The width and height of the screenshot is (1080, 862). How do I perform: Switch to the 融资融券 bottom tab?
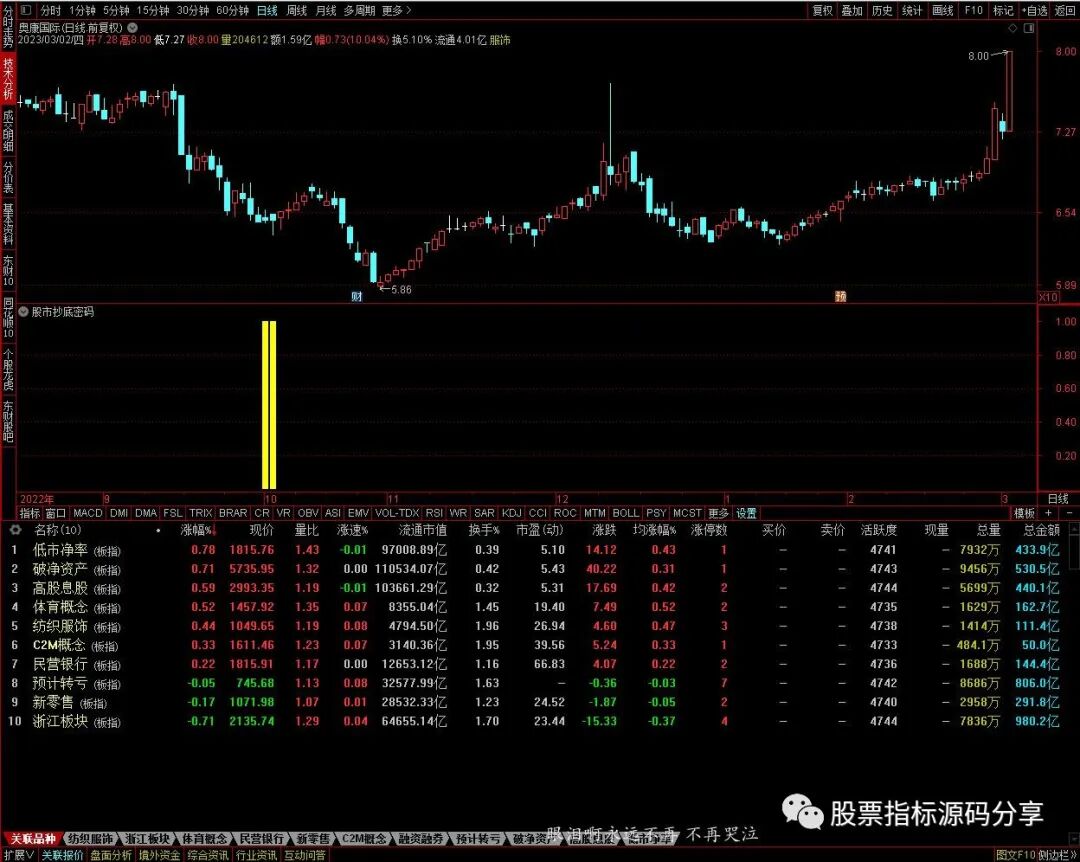pos(419,839)
